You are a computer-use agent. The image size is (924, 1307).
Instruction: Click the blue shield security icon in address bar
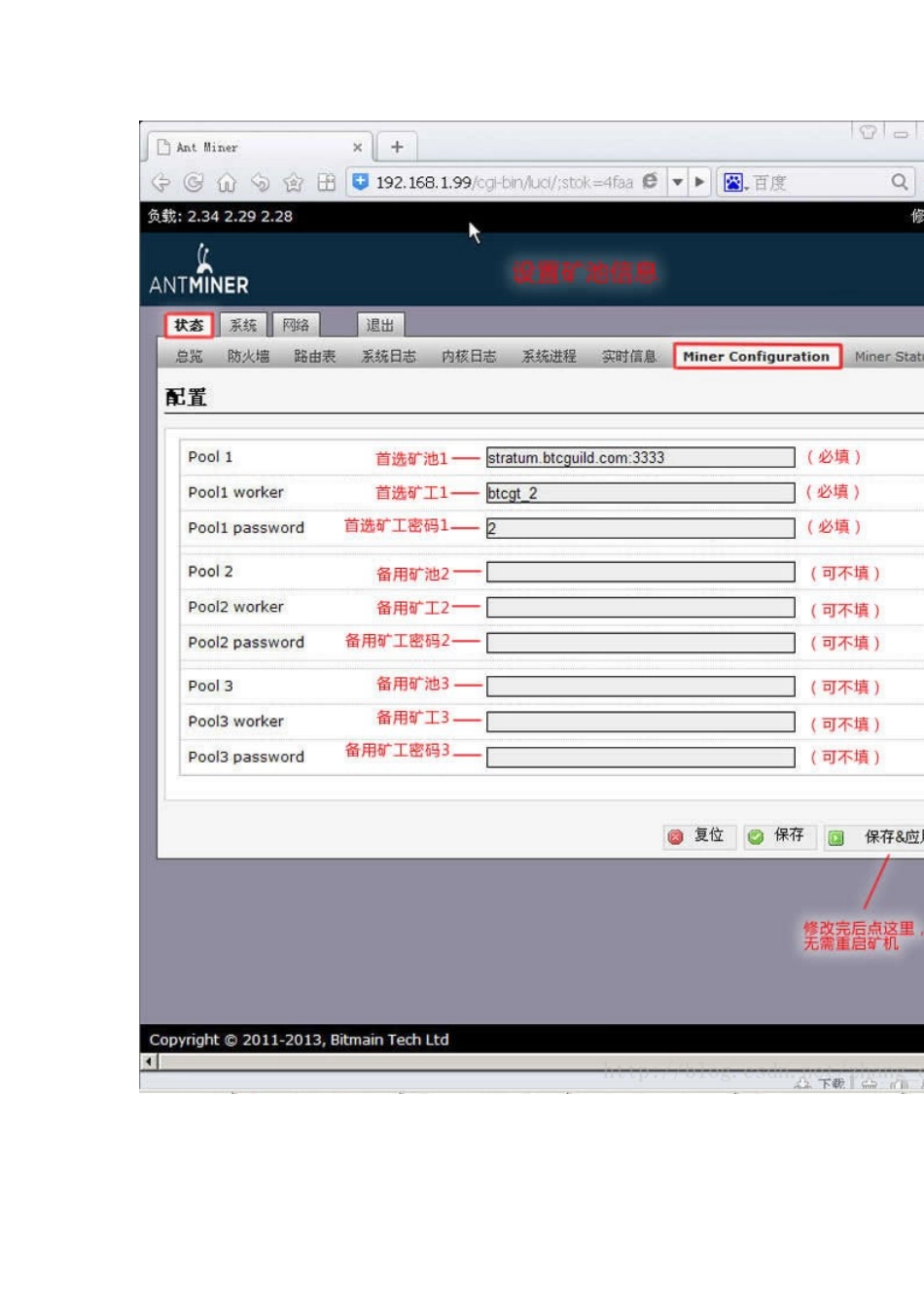[x=360, y=182]
